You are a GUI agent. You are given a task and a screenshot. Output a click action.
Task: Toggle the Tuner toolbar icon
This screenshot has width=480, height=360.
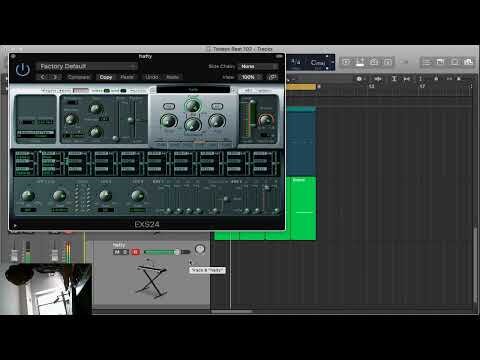[x=360, y=62]
